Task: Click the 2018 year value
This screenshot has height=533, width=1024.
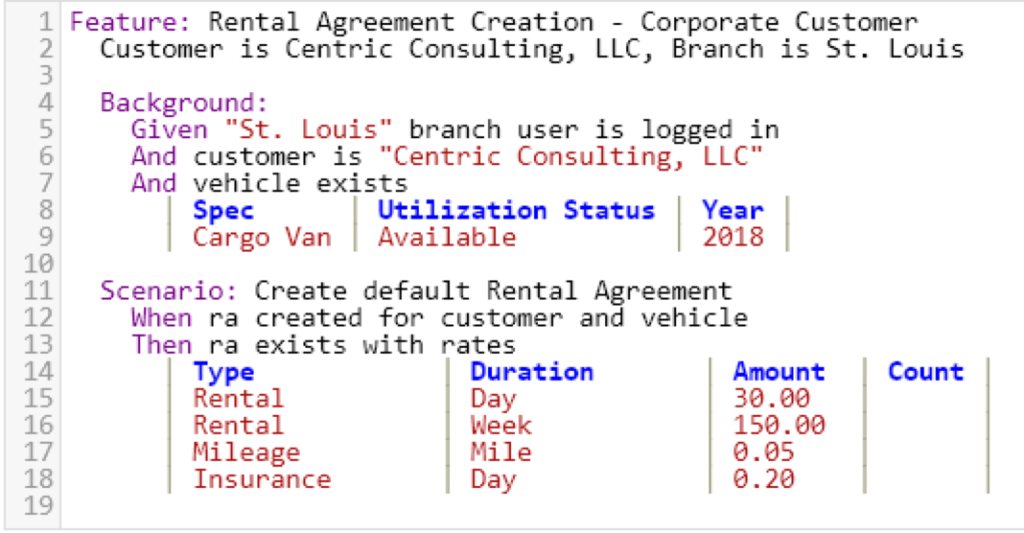Action: (x=732, y=238)
